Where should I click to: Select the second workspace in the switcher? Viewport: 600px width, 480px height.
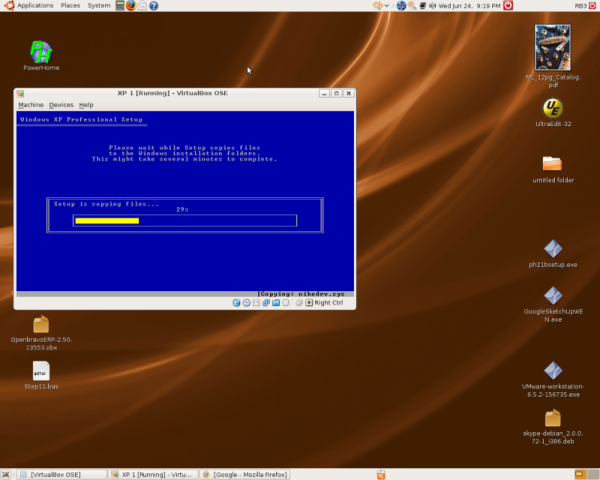click(593, 475)
